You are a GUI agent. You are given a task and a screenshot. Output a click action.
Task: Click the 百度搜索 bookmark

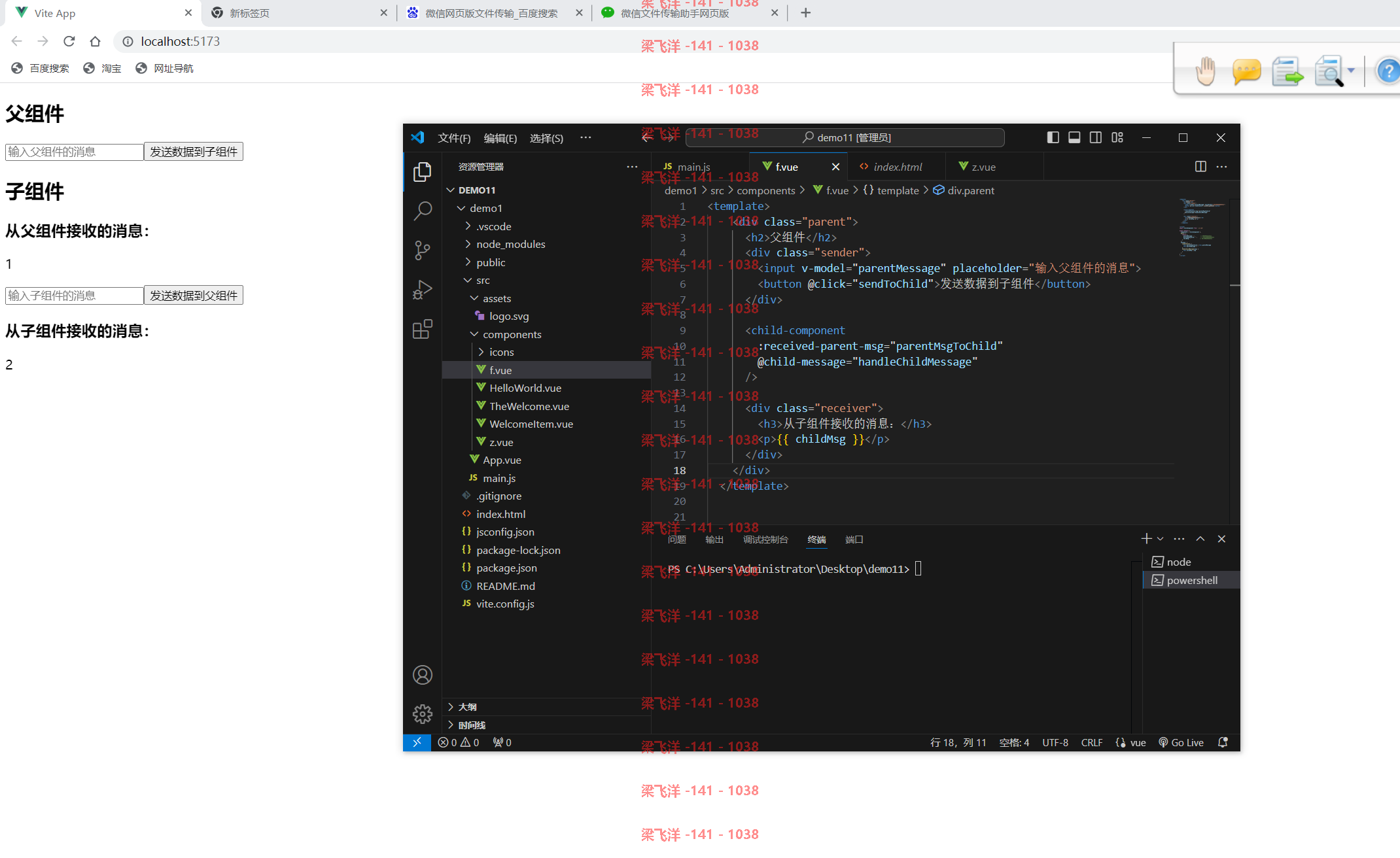tap(41, 68)
